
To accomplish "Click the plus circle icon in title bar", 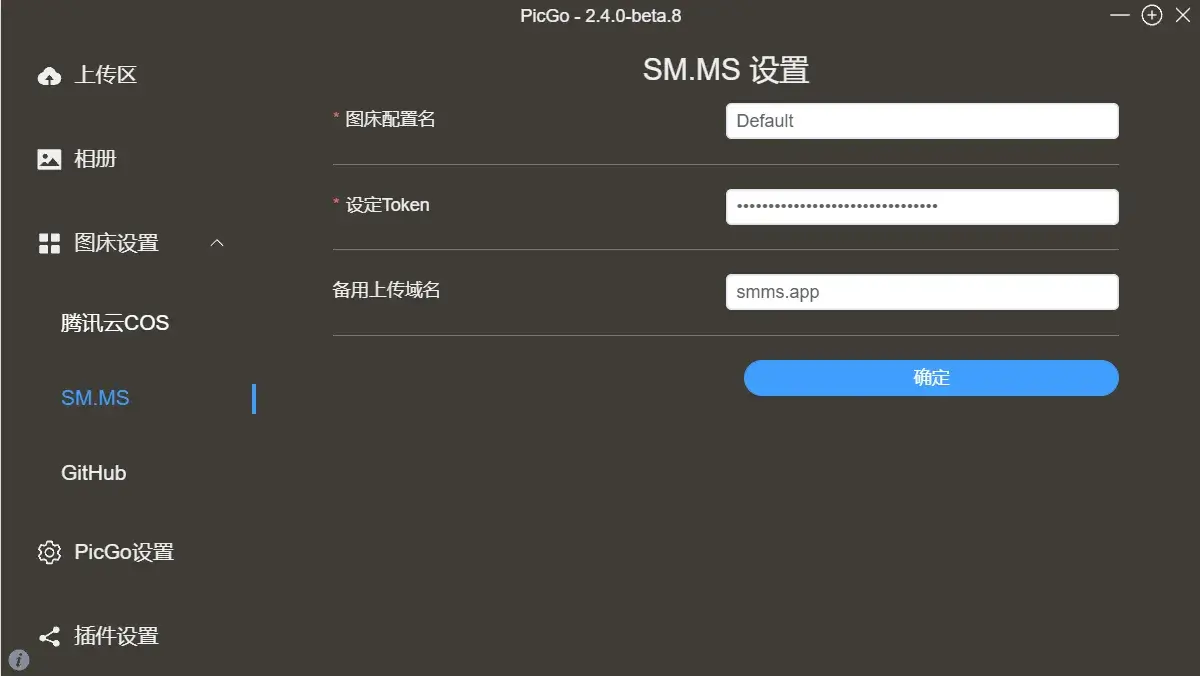I will 1152,16.
